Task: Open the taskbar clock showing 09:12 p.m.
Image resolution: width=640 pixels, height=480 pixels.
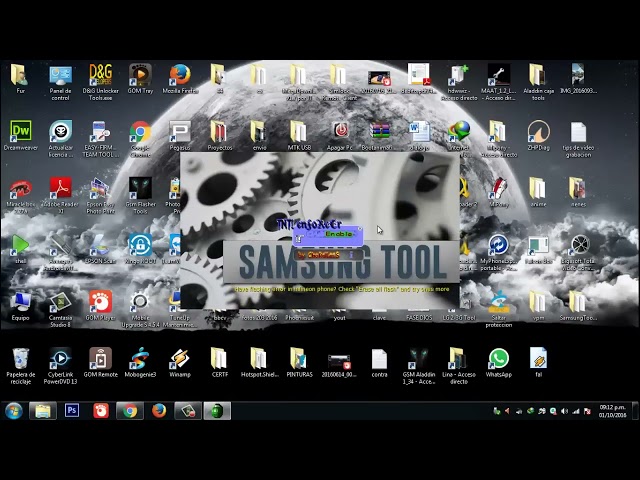Action: [613, 411]
